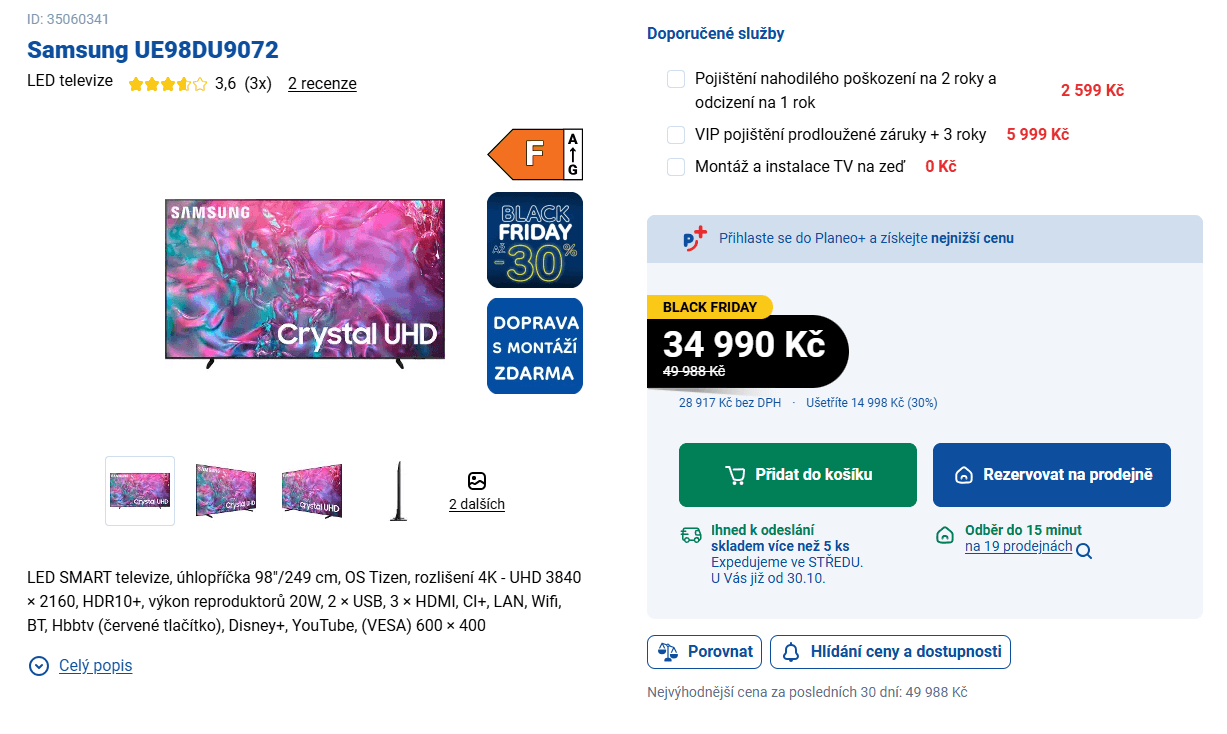Click the Black Friday -30% badge
1227x734 pixels.
[x=534, y=240]
